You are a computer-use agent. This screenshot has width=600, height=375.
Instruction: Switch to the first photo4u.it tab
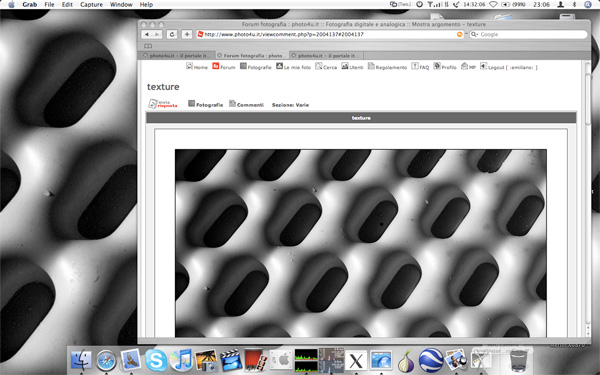click(176, 55)
